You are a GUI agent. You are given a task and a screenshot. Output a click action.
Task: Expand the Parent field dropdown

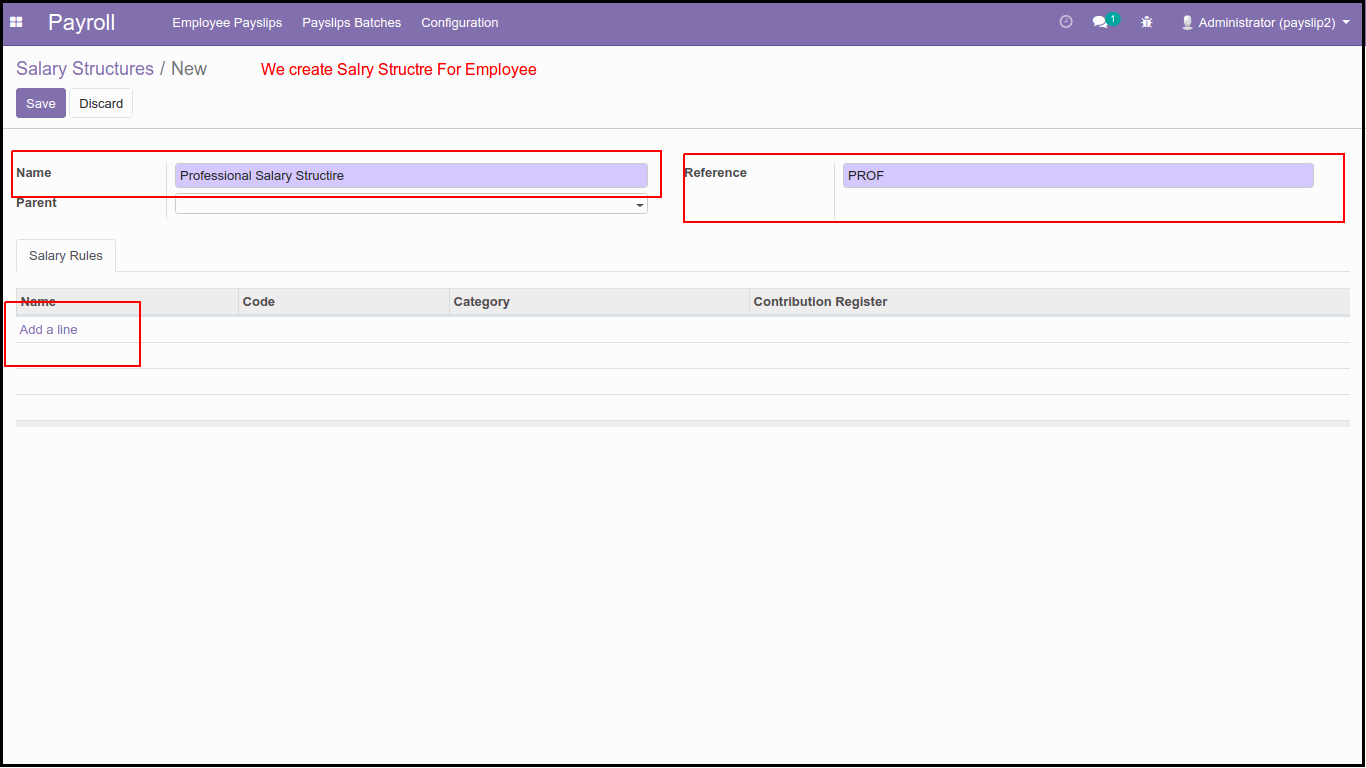(x=640, y=205)
